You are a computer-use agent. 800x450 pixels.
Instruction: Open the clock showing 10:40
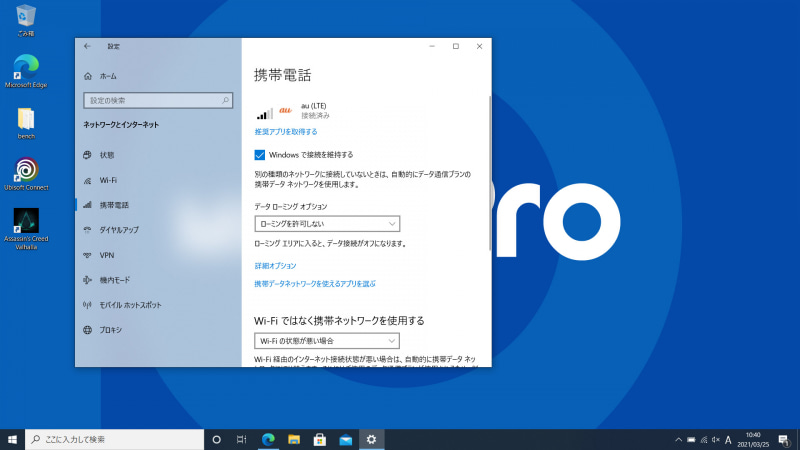(x=753, y=440)
